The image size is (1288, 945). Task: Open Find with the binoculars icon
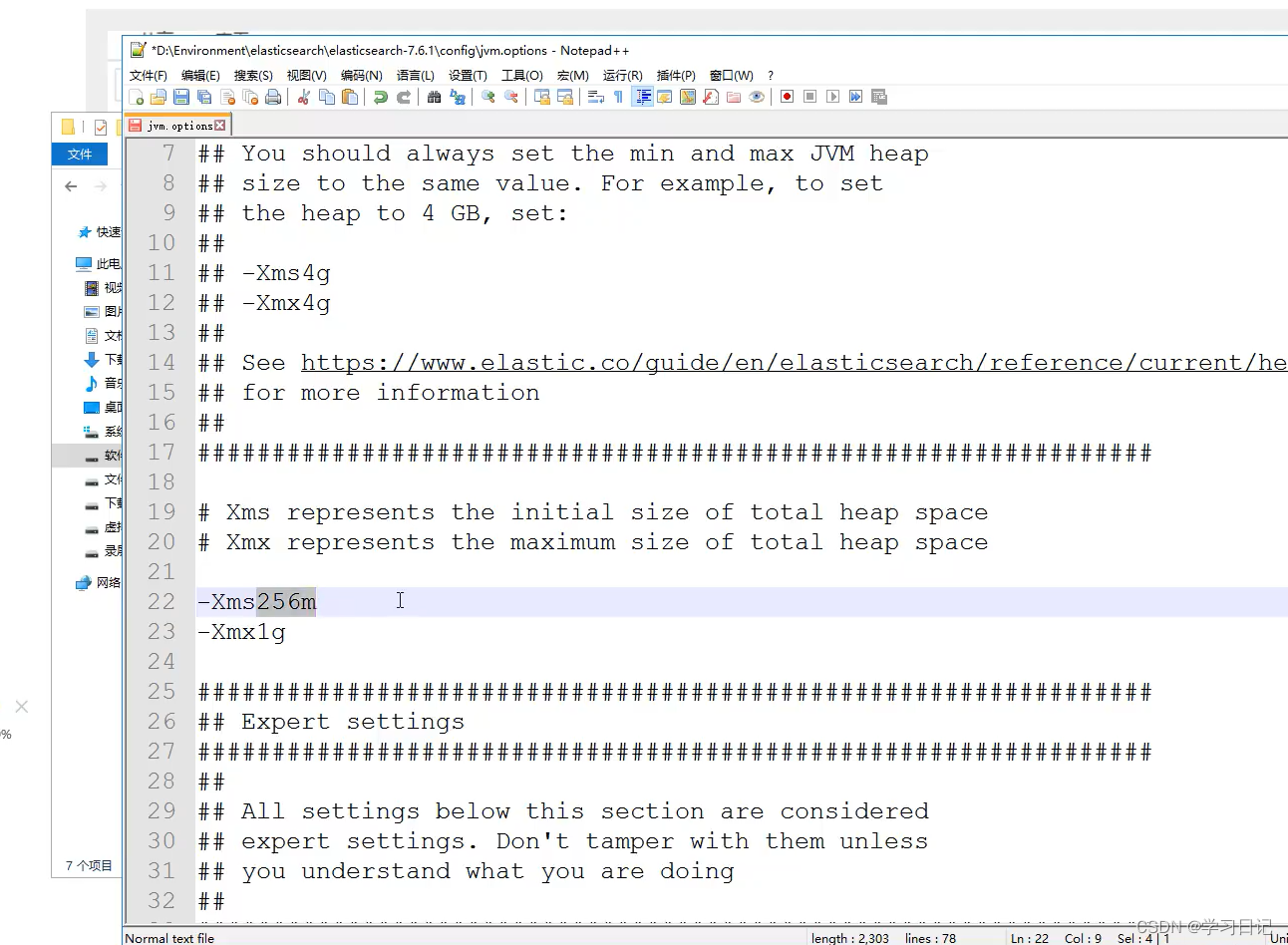[x=434, y=97]
